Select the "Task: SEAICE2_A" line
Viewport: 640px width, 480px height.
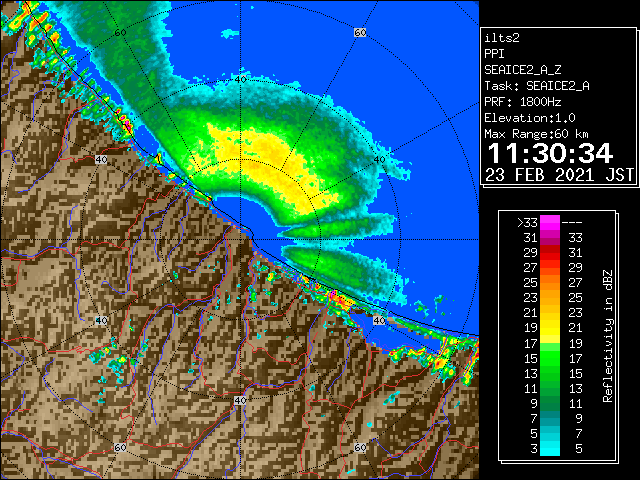537,86
